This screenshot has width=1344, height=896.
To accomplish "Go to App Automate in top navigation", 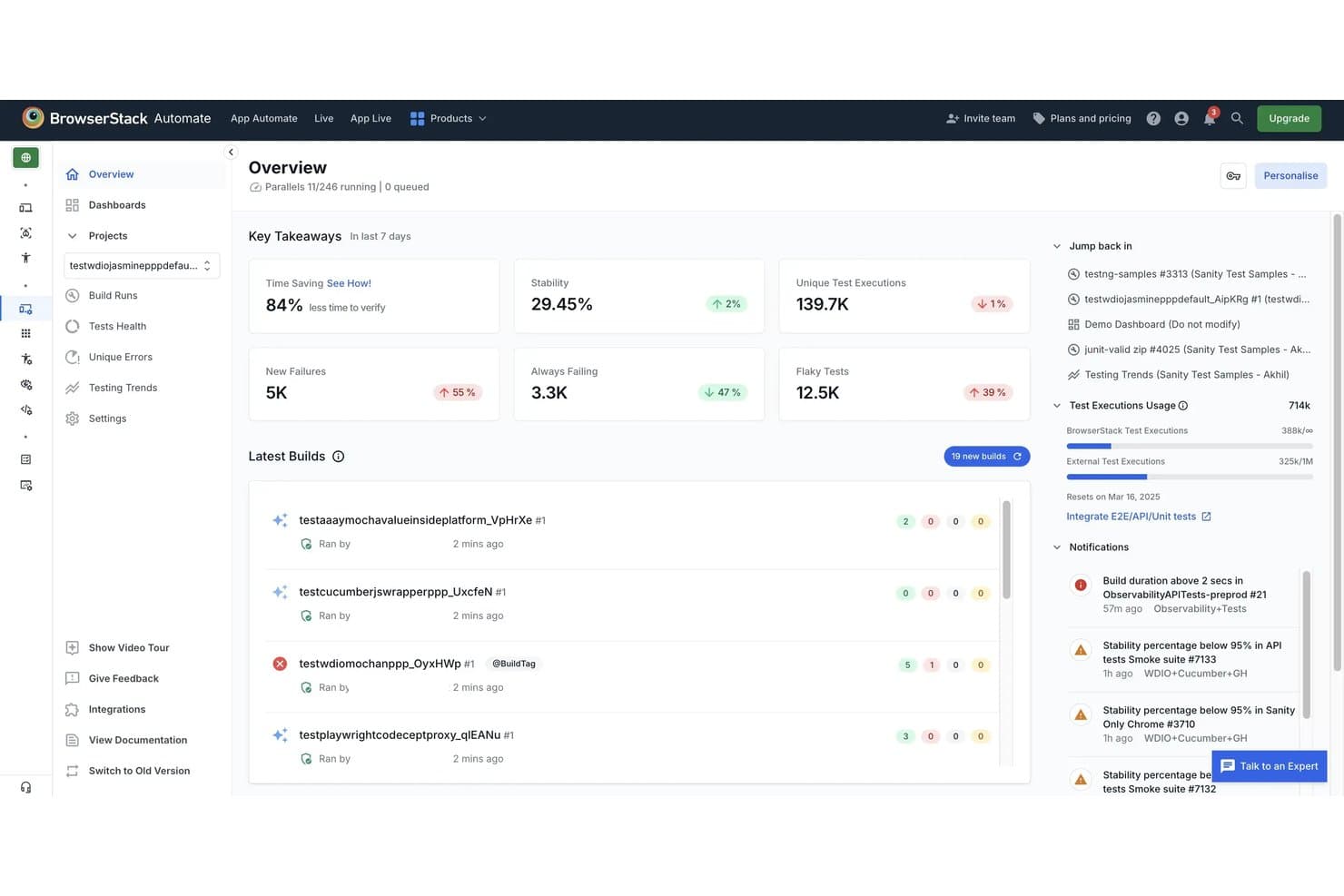I will (264, 119).
